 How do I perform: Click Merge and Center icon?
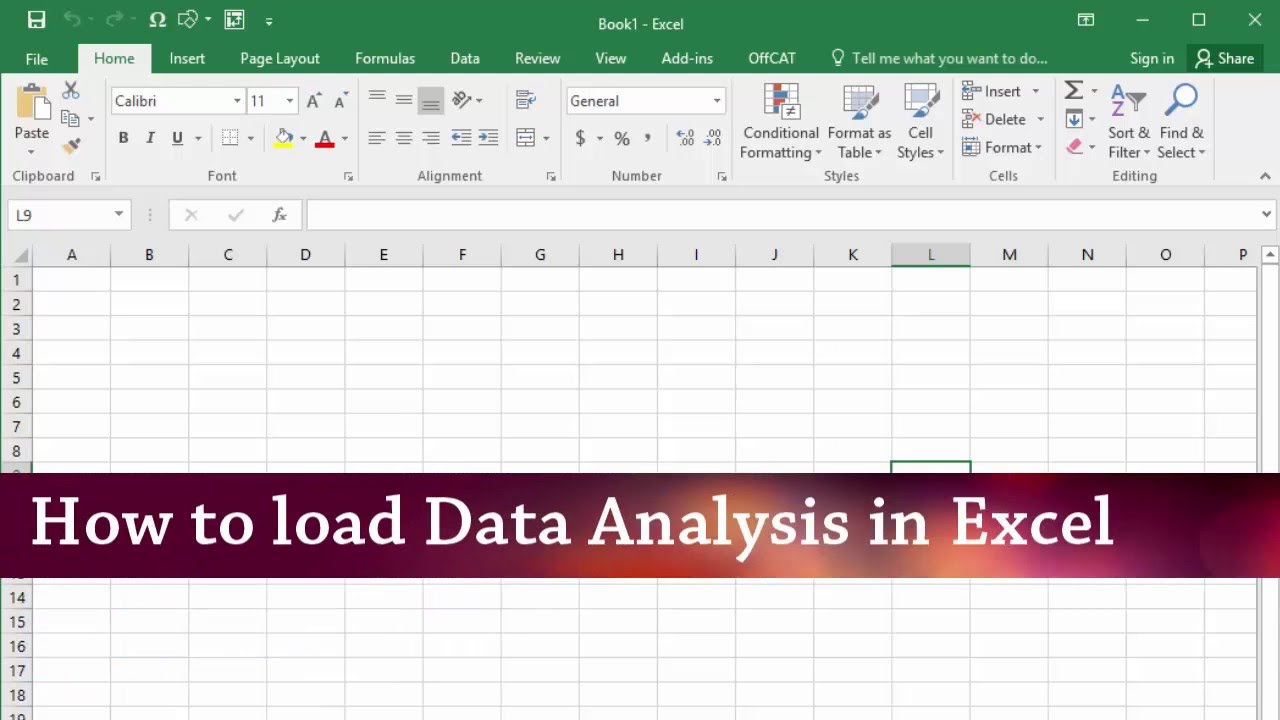coord(526,138)
